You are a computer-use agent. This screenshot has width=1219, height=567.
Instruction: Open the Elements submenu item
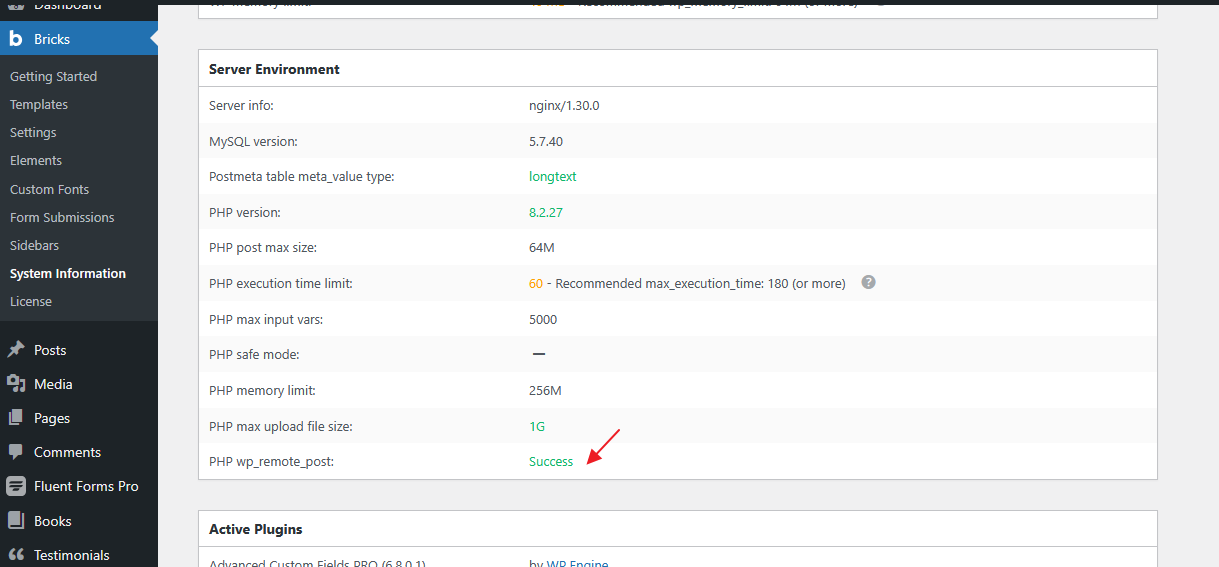click(x=36, y=160)
